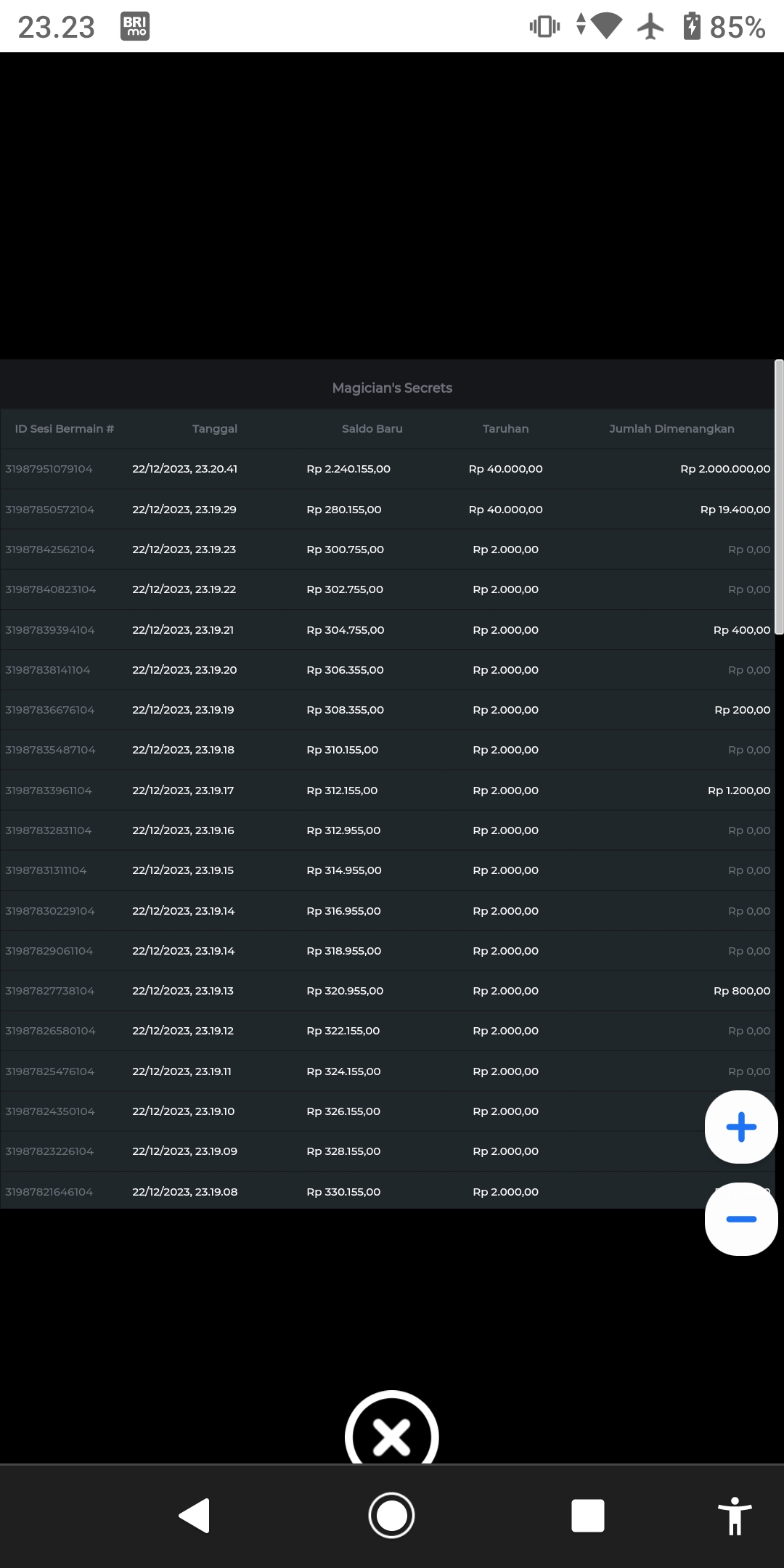Click the Saldo Baru column header
The width and height of the screenshot is (784, 1568).
pyautogui.click(x=372, y=429)
